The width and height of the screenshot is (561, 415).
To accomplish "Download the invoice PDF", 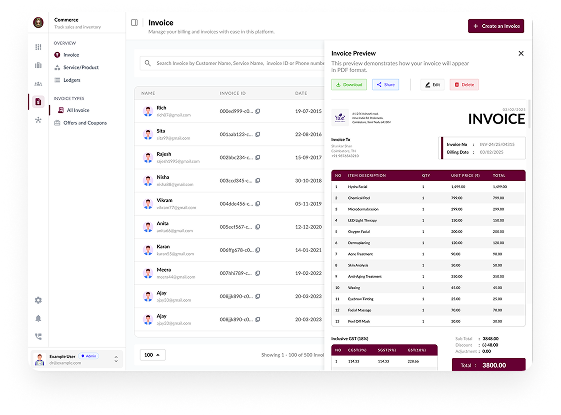I will point(349,85).
